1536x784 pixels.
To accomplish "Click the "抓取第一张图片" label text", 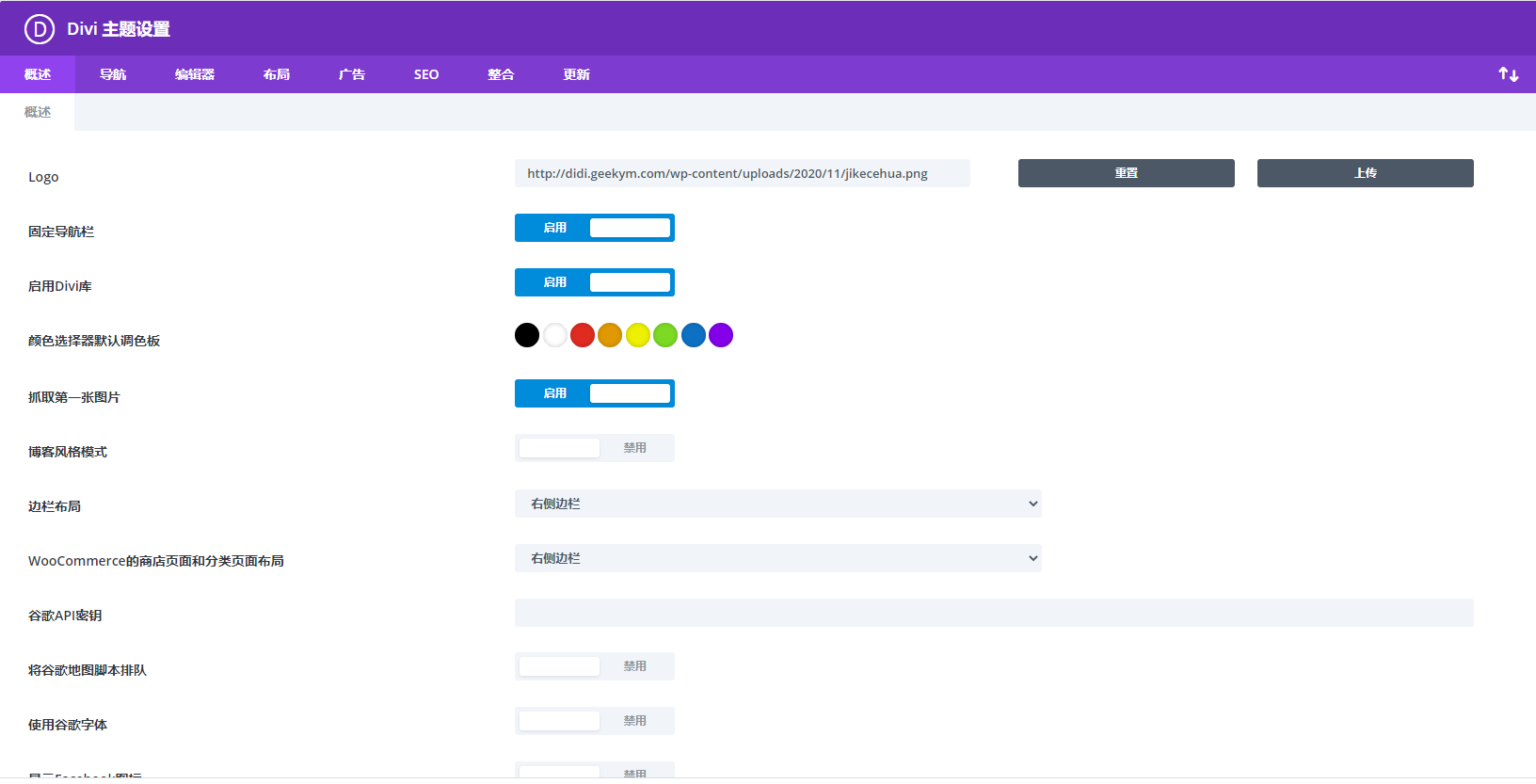I will pos(74,397).
